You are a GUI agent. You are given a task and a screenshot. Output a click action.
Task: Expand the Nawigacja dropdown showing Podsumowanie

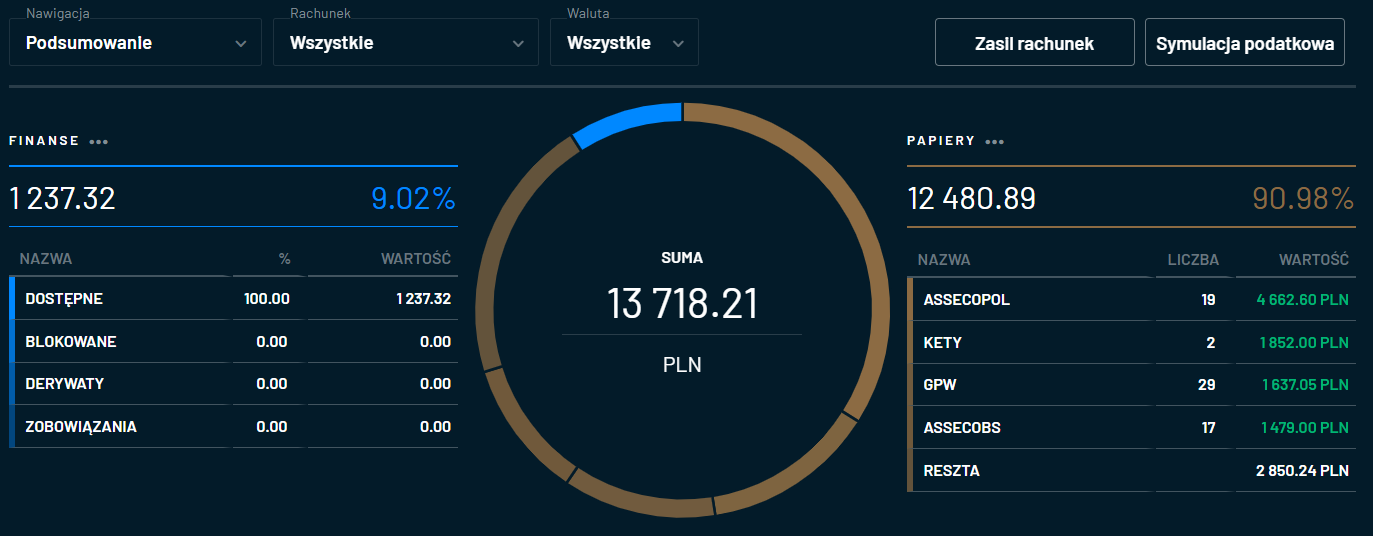click(135, 43)
